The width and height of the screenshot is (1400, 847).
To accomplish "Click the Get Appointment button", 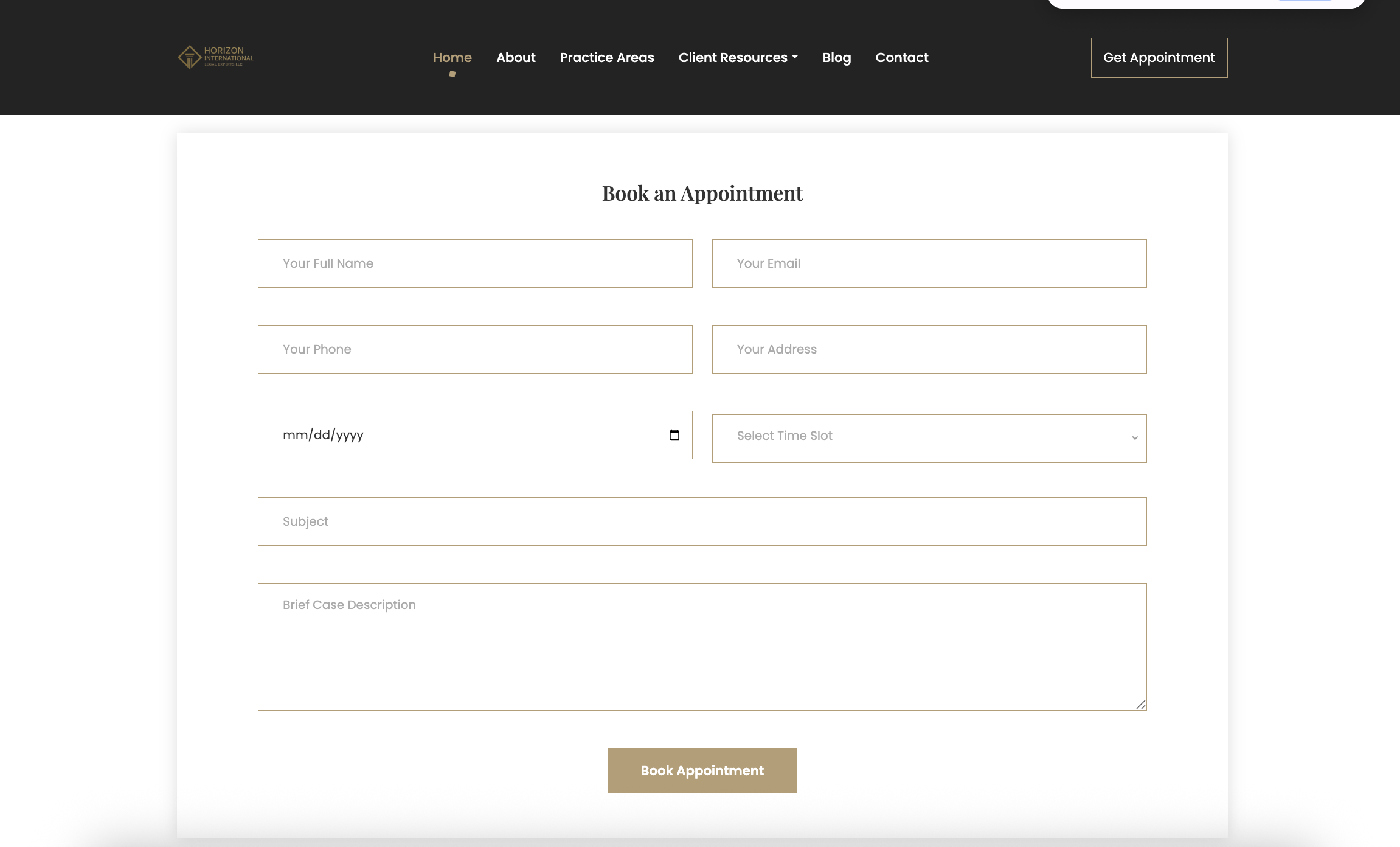I will pos(1158,57).
